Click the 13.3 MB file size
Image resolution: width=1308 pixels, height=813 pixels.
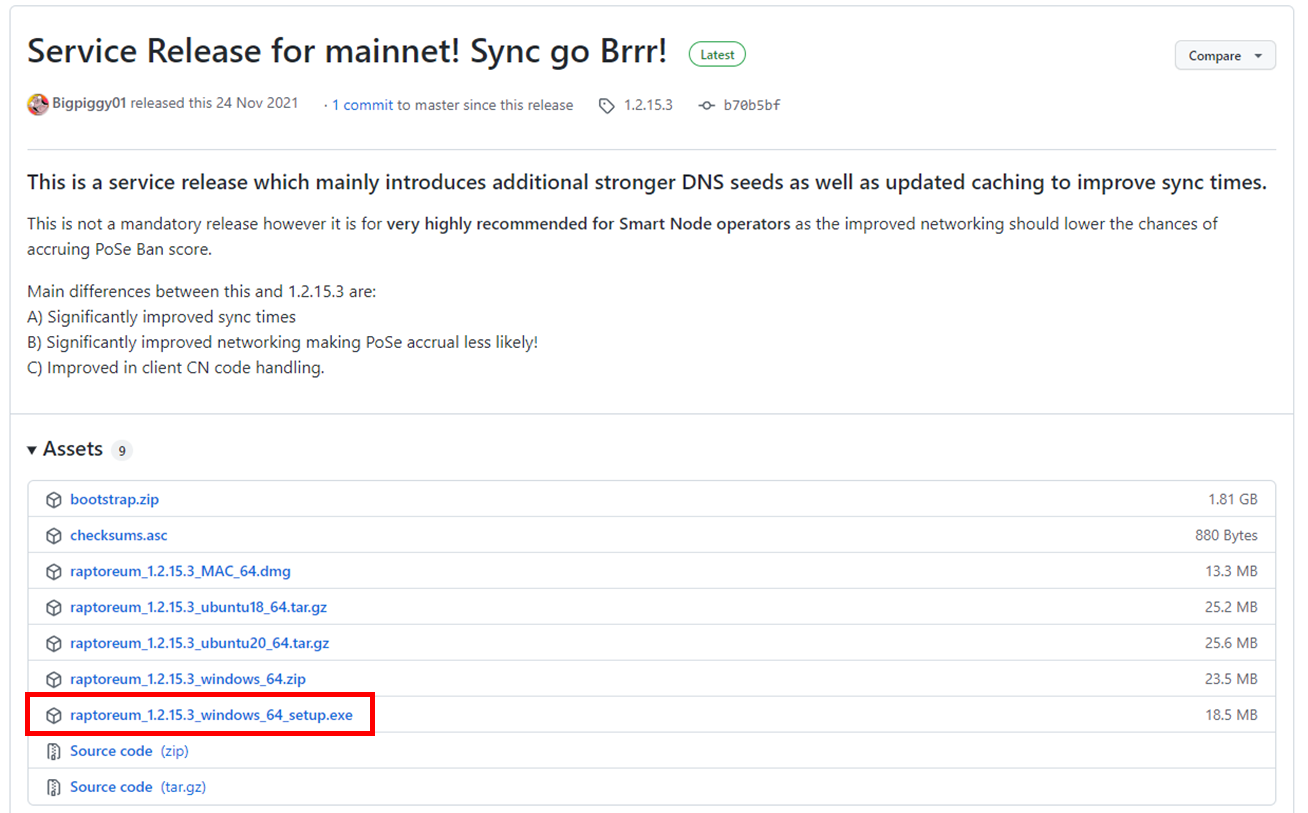(1232, 571)
